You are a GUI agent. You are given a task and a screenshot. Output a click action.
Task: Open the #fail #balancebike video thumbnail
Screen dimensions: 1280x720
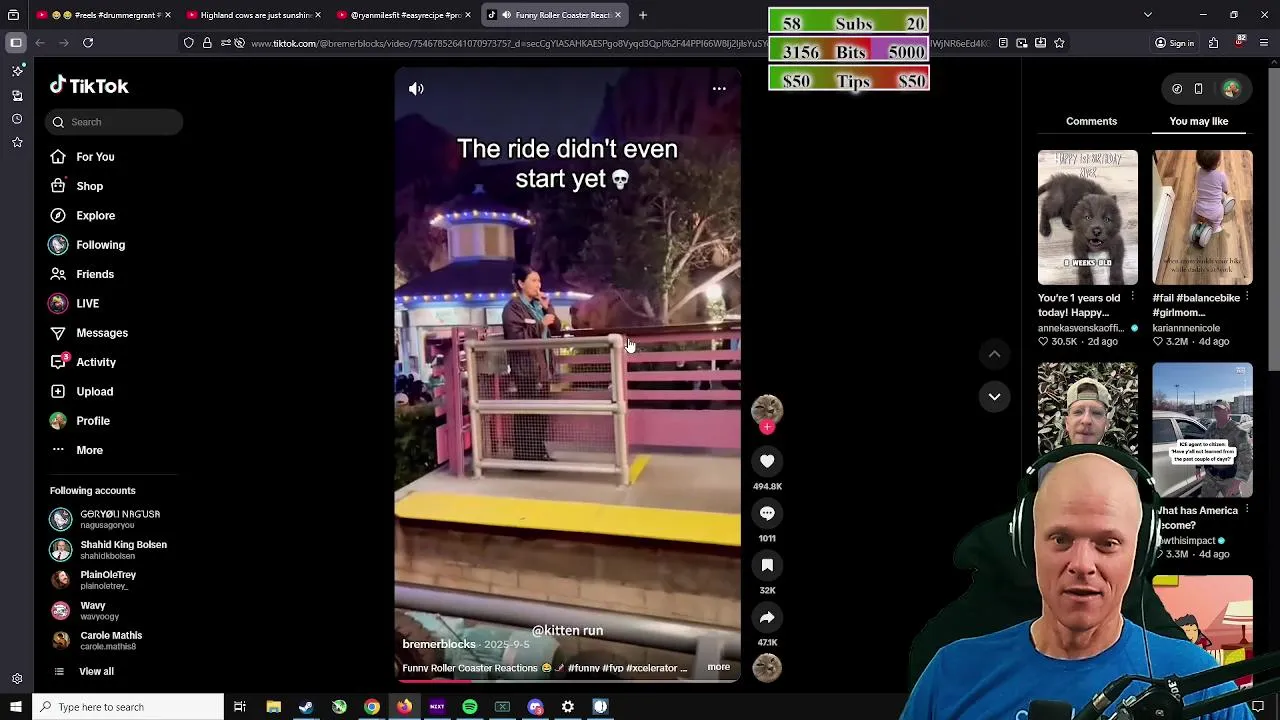point(1202,218)
